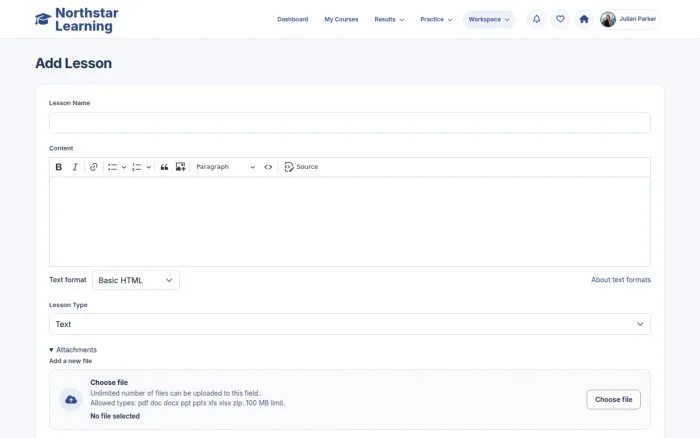Open favorites with the heart icon
The image size is (700, 438).
tap(560, 19)
